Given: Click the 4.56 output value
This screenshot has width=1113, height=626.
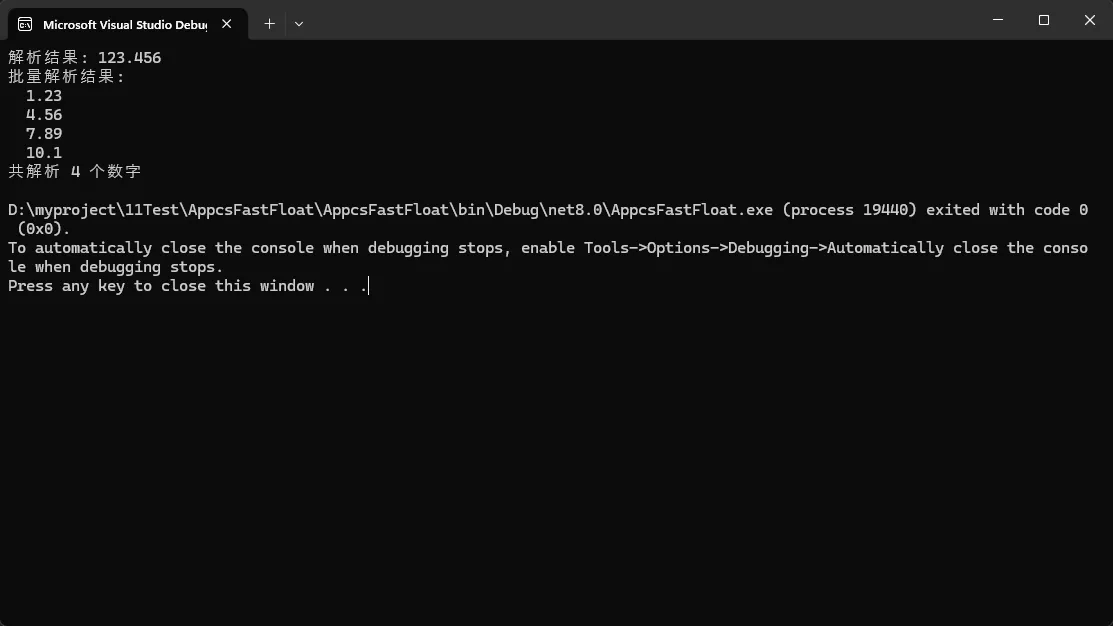Looking at the screenshot, I should coord(44,115).
